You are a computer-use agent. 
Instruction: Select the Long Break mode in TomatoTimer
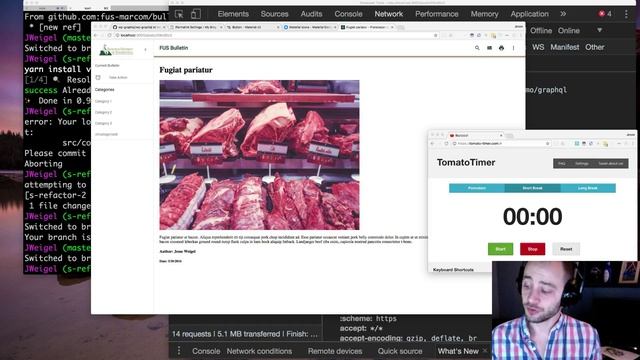click(x=588, y=188)
